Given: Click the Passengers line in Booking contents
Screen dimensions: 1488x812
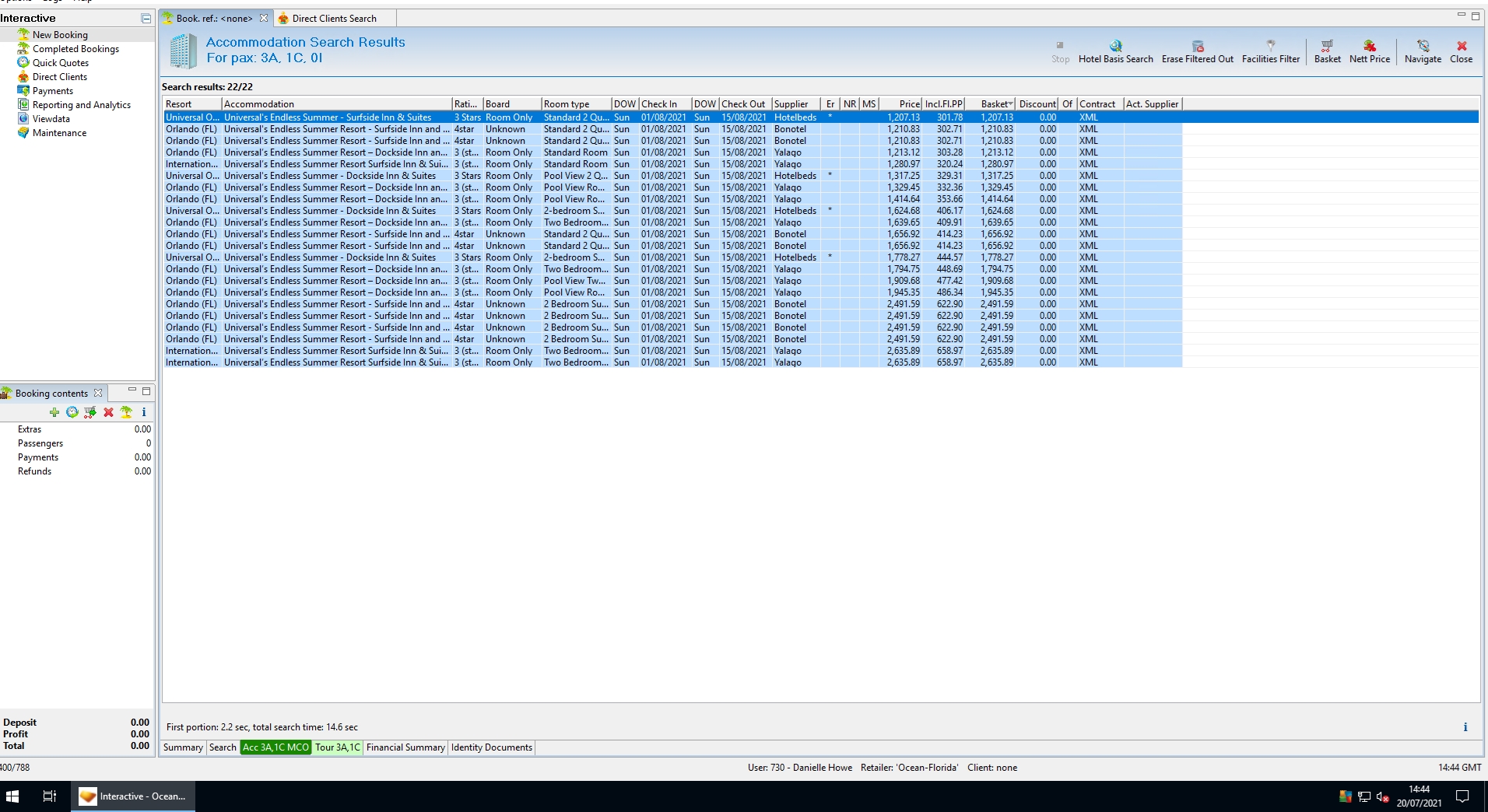Looking at the screenshot, I should click(x=78, y=443).
